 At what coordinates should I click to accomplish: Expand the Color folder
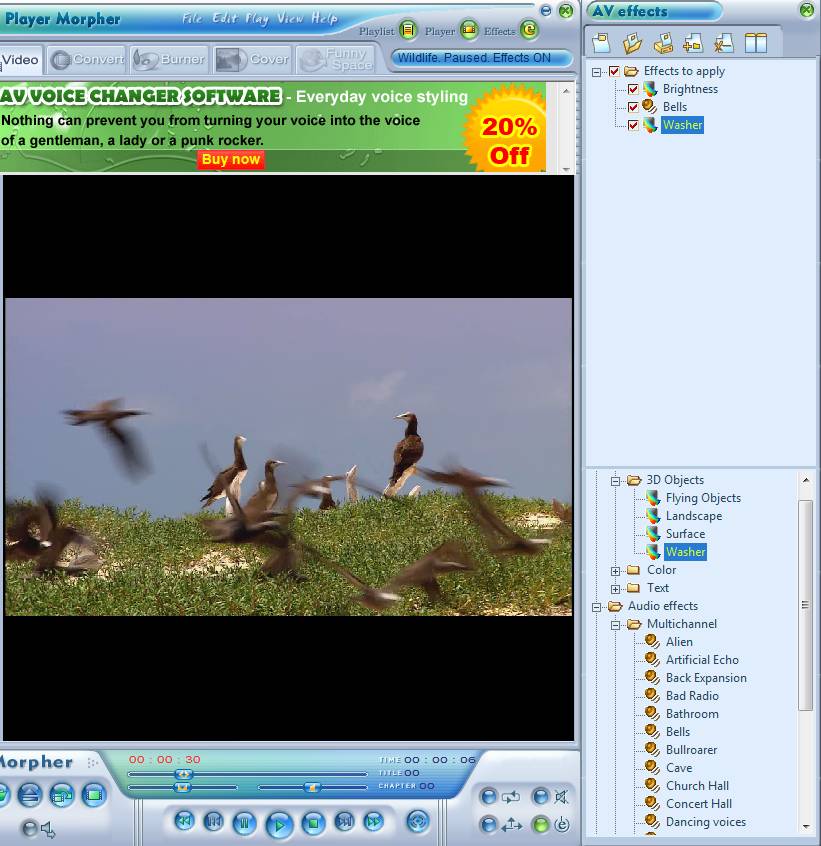[x=615, y=571]
